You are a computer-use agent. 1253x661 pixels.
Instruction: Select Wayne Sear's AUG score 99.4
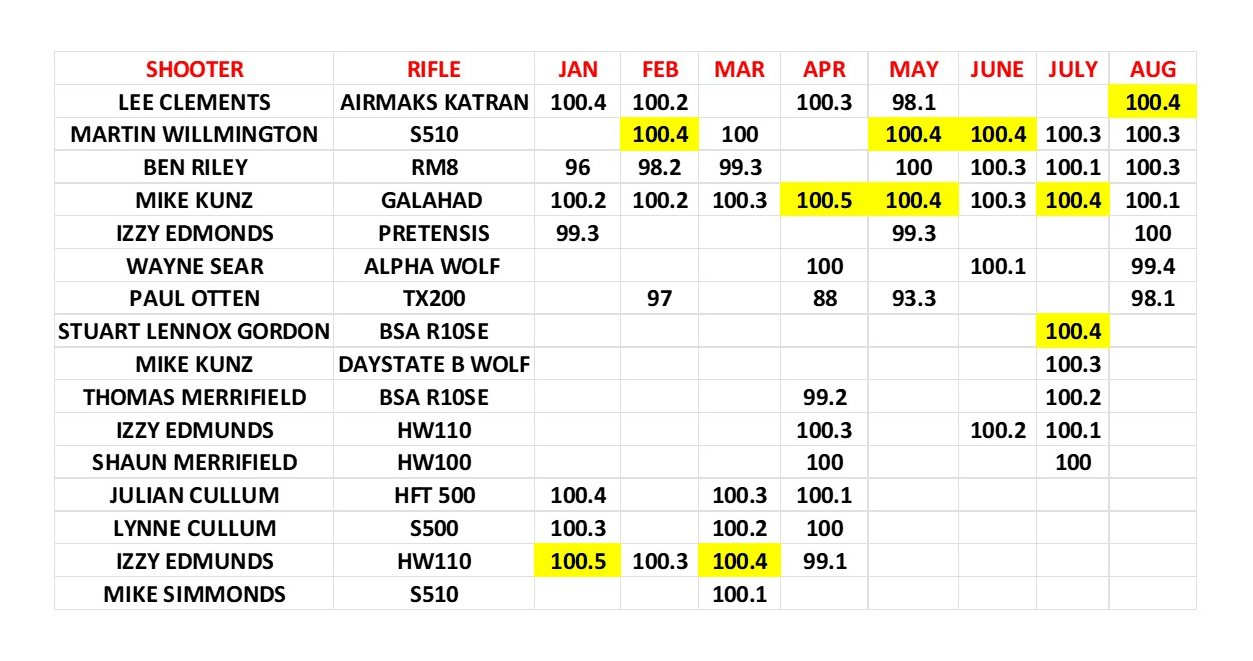(x=1152, y=267)
